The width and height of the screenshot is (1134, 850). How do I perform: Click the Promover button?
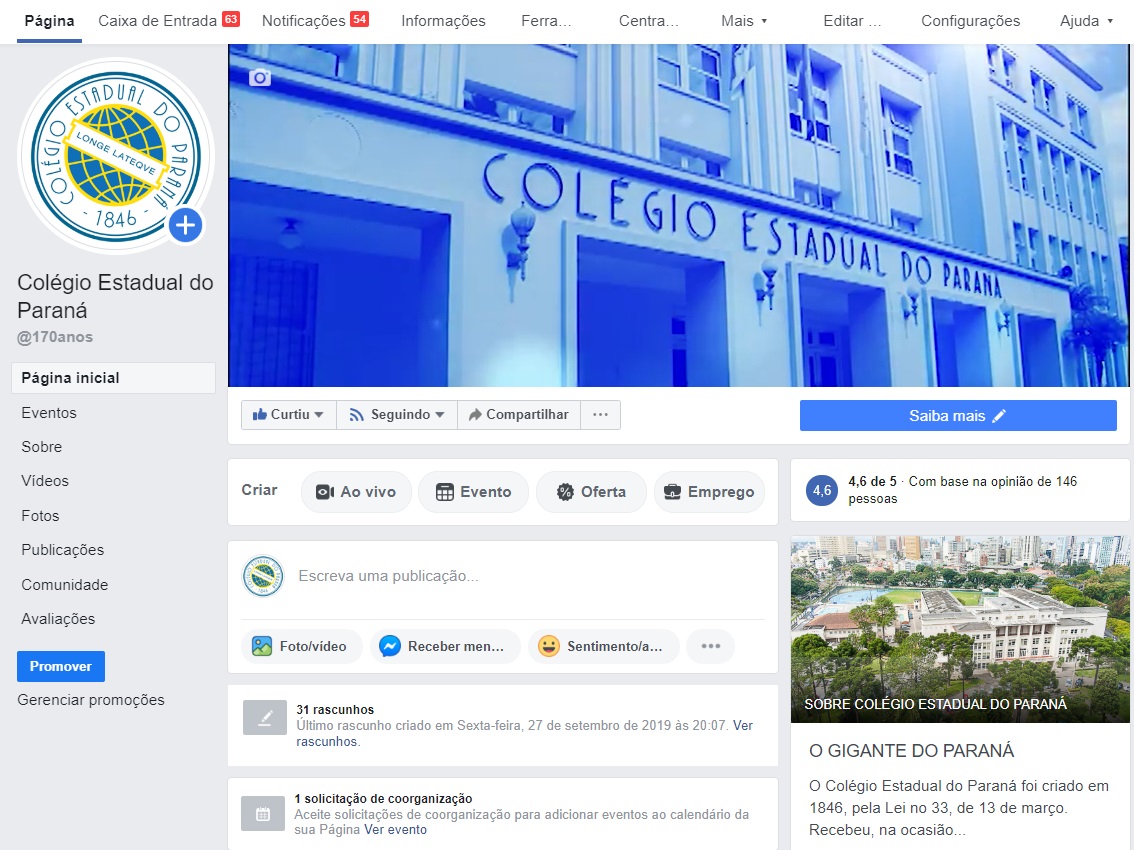[61, 666]
